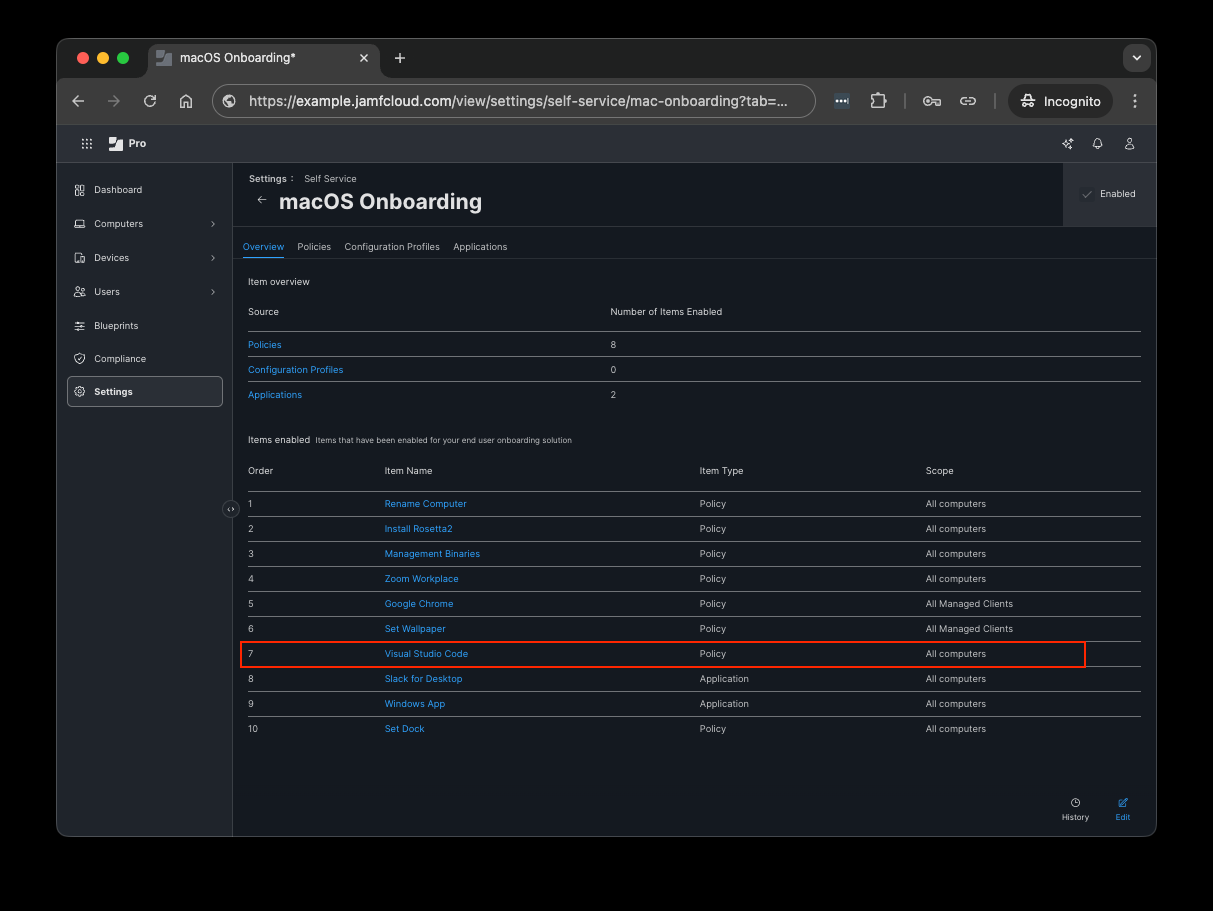Image resolution: width=1213 pixels, height=911 pixels.
Task: Close the macOS Onboarding browser tab
Action: coord(364,58)
